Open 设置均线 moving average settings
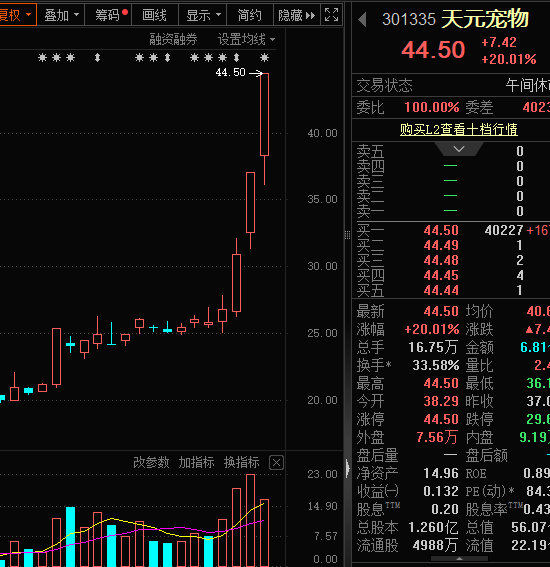Screen dimensions: 550x567 tap(246, 39)
